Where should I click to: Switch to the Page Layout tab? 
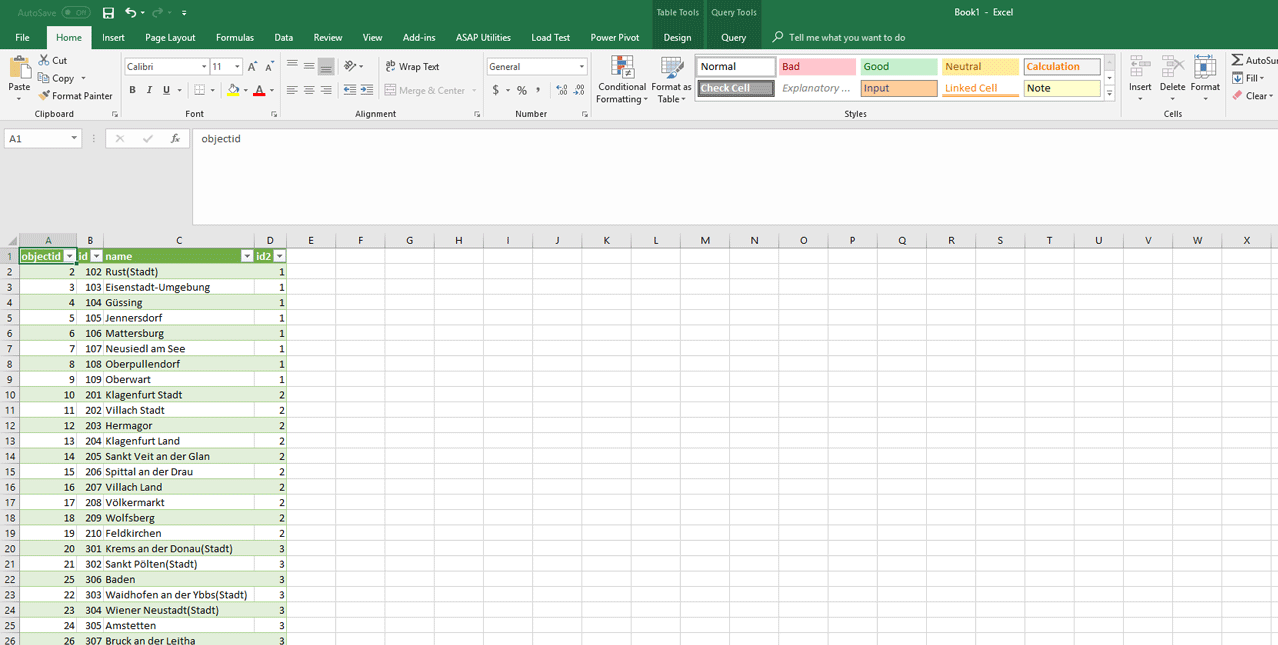point(170,37)
